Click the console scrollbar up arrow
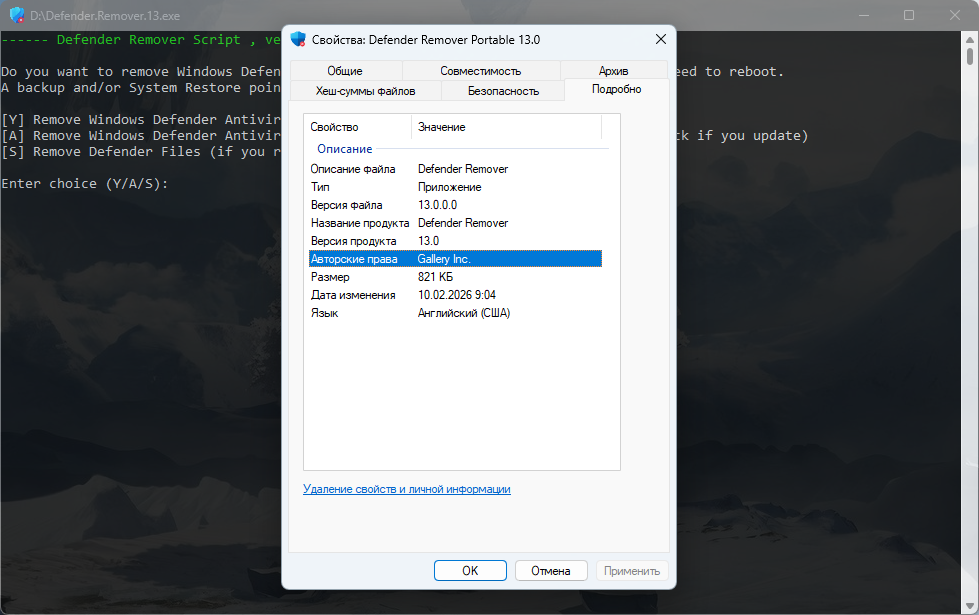 tap(970, 39)
